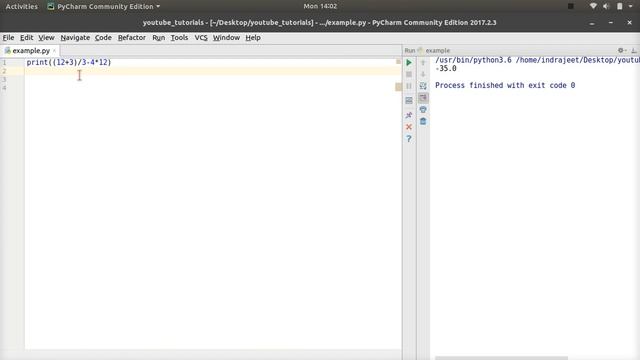Open the View menu
This screenshot has height=360, width=640.
pyautogui.click(x=46, y=38)
